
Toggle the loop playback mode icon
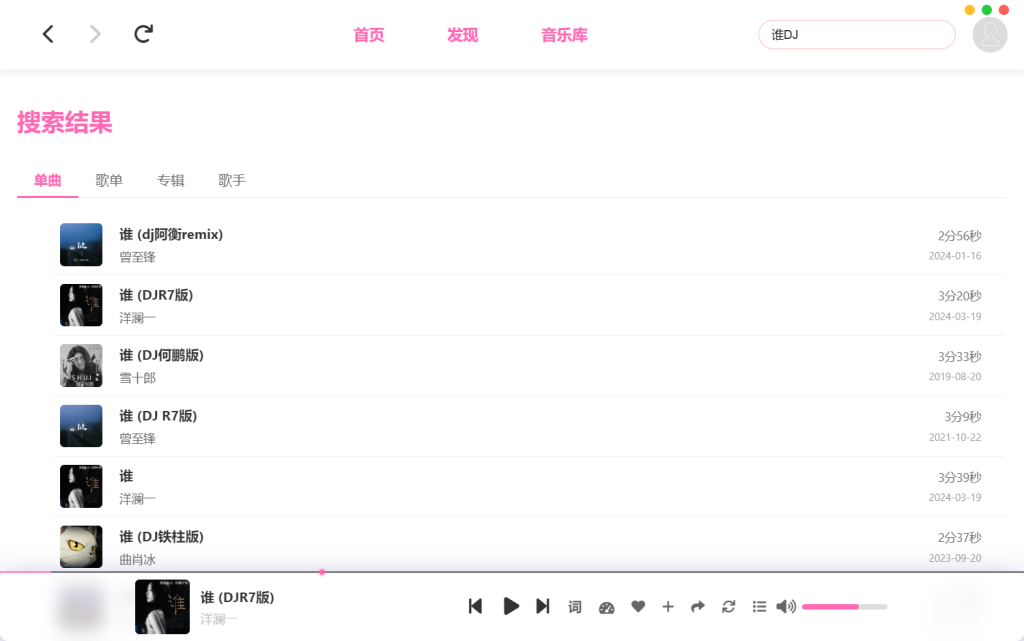[729, 607]
